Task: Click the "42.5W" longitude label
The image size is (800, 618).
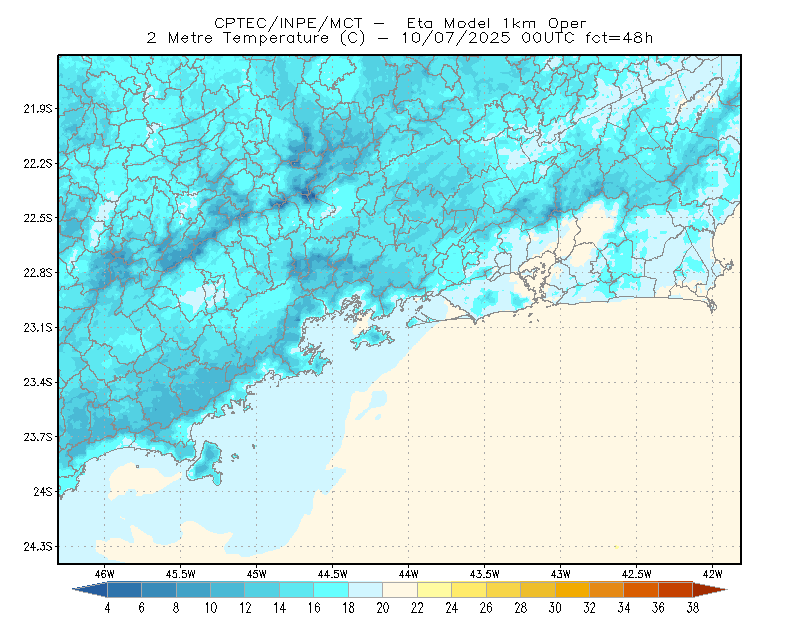Action: [637, 574]
